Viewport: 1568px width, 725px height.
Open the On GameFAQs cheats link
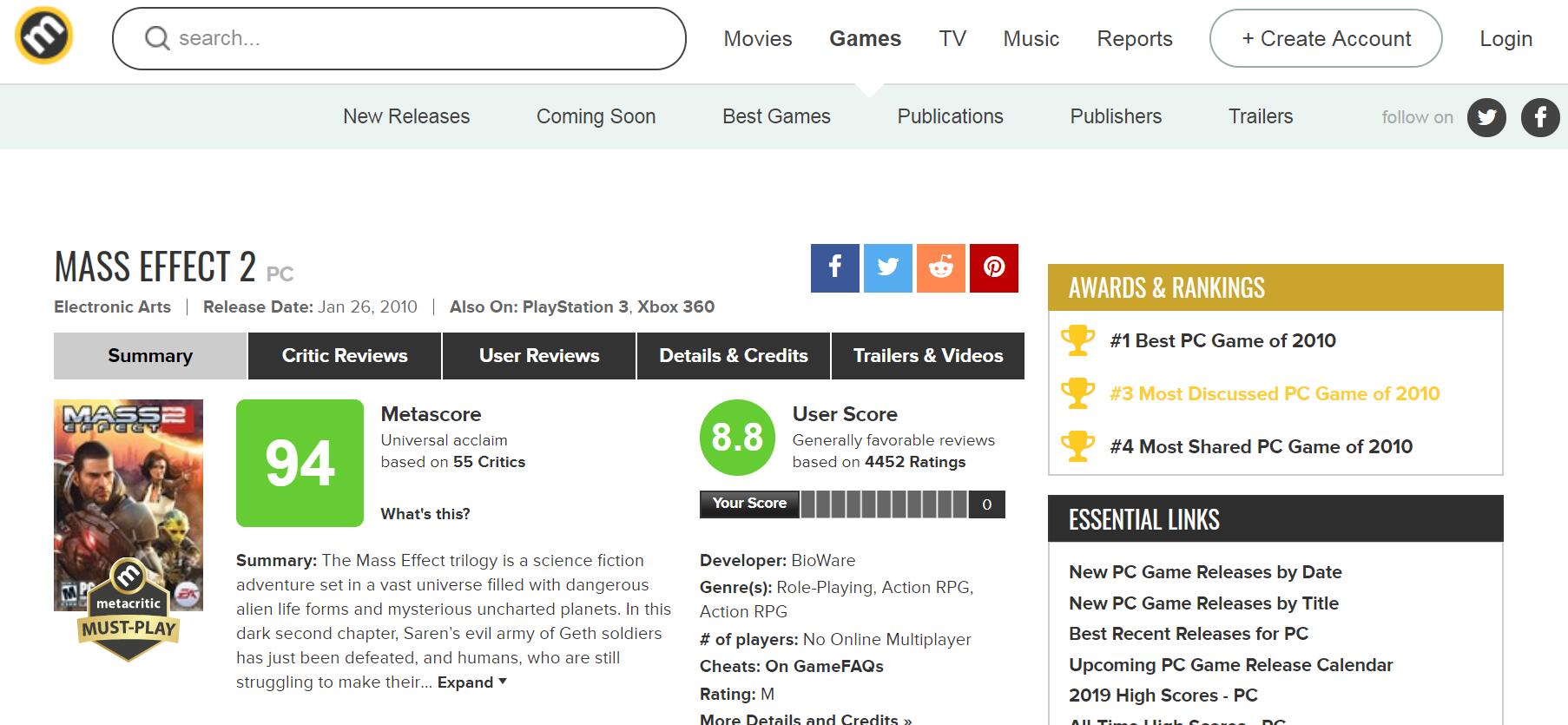(824, 666)
